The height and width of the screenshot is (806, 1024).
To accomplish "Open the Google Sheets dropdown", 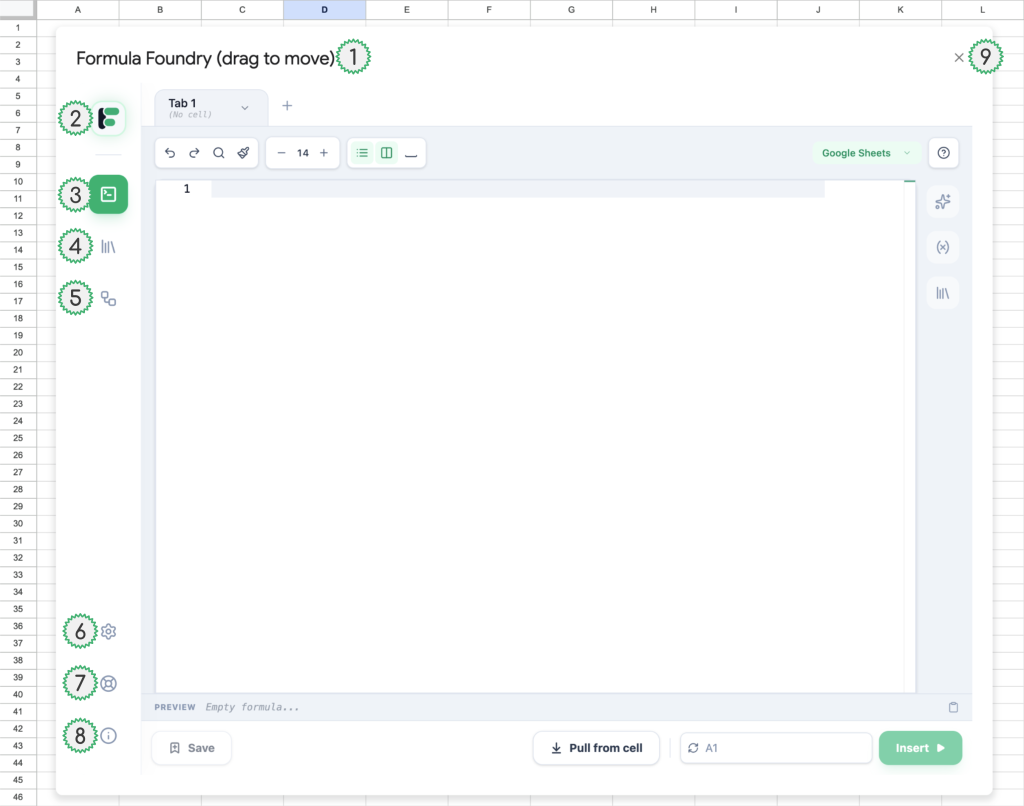I will pyautogui.click(x=866, y=153).
